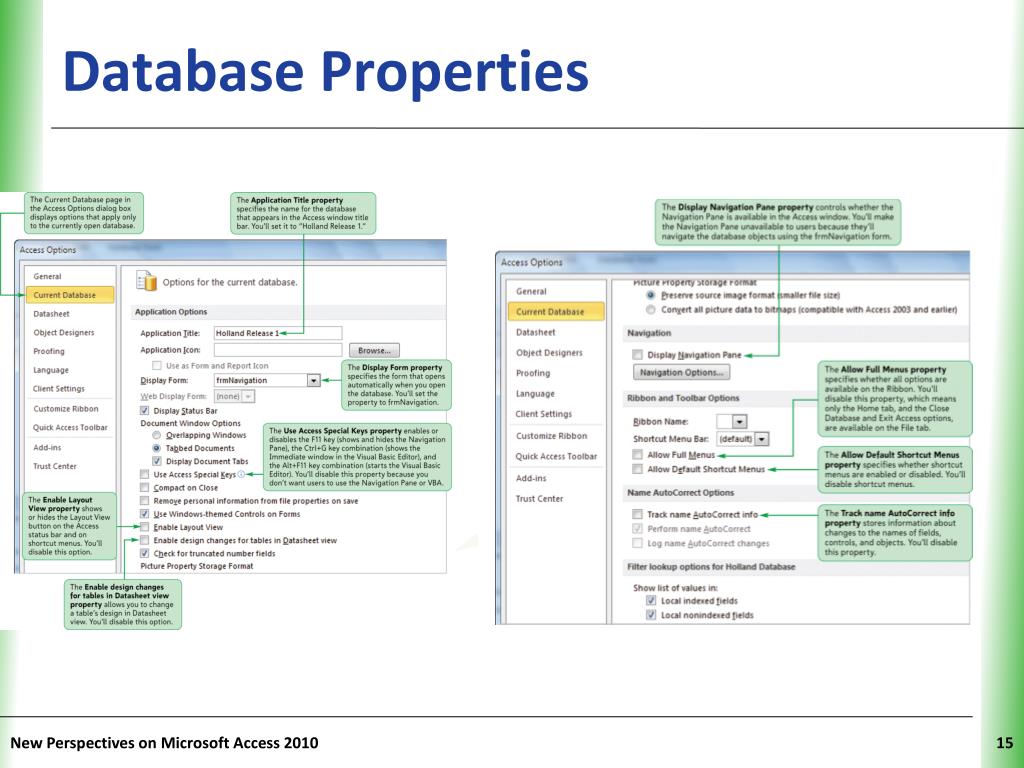Click Filter lookup options for Holland Database heading
The image size is (1024, 768).
tap(711, 567)
